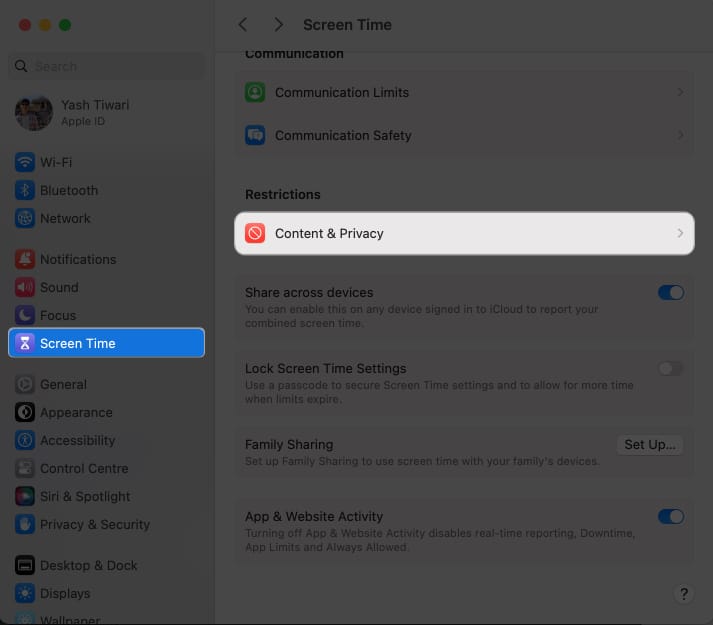Select Screen Time in the sidebar
The height and width of the screenshot is (625, 713).
106,343
